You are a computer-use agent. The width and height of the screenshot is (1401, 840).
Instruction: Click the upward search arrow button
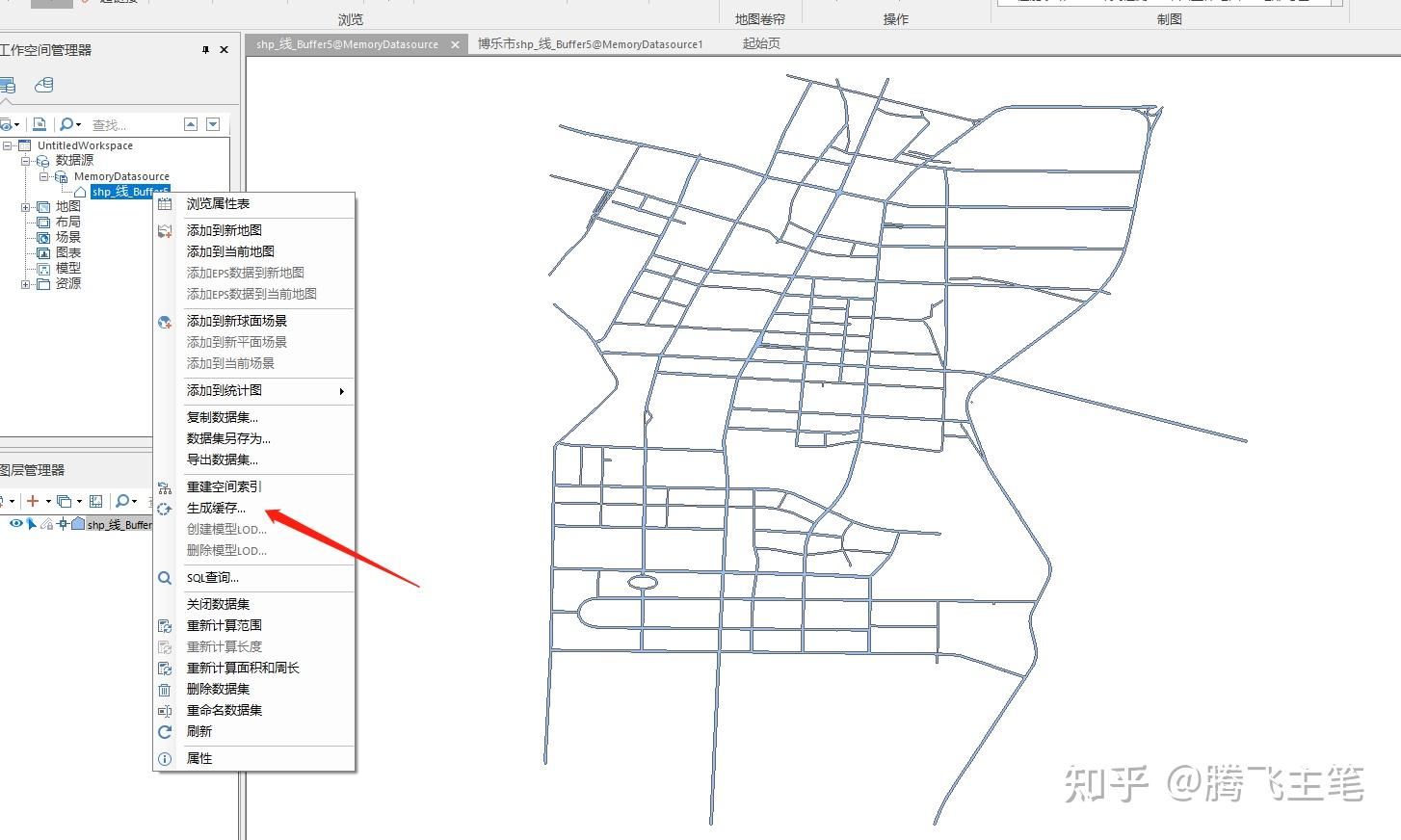pyautogui.click(x=191, y=123)
